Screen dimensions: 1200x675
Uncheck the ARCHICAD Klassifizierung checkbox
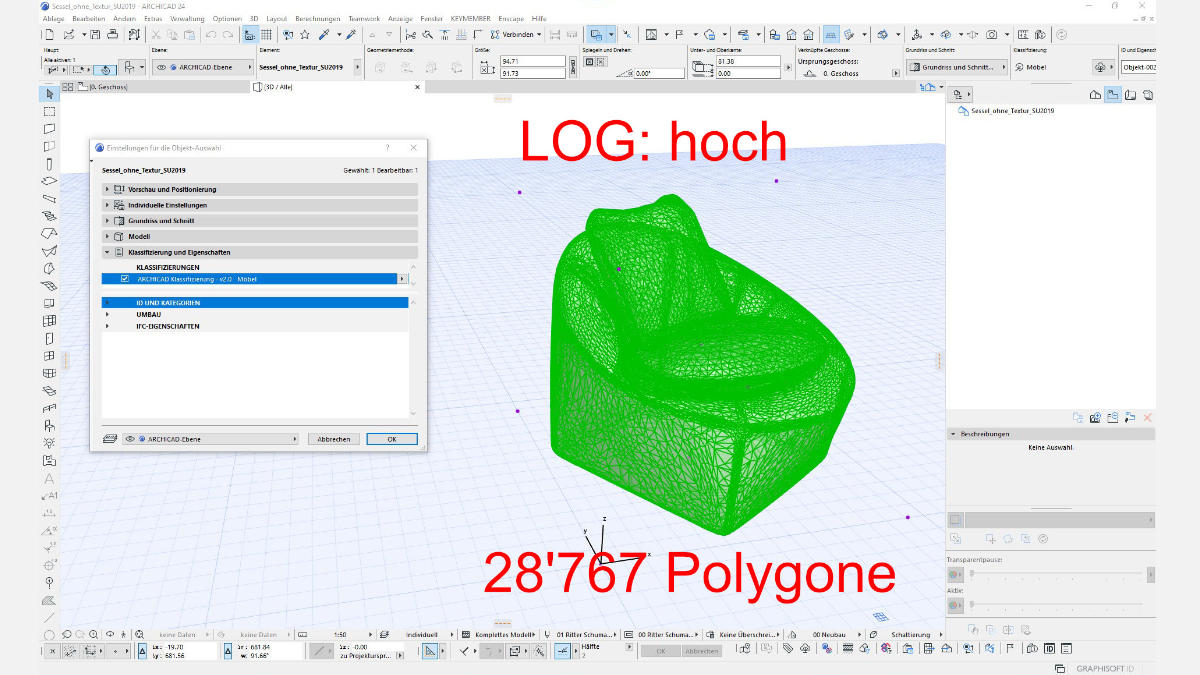pyautogui.click(x=125, y=279)
